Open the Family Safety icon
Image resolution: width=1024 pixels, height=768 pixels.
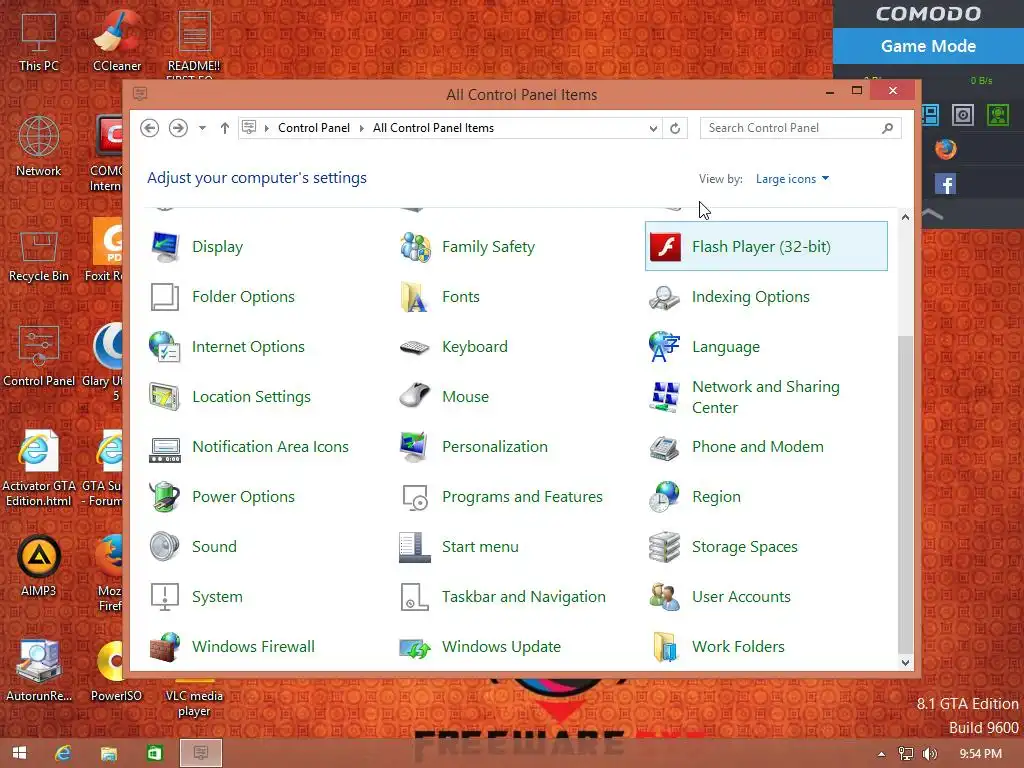tap(415, 247)
